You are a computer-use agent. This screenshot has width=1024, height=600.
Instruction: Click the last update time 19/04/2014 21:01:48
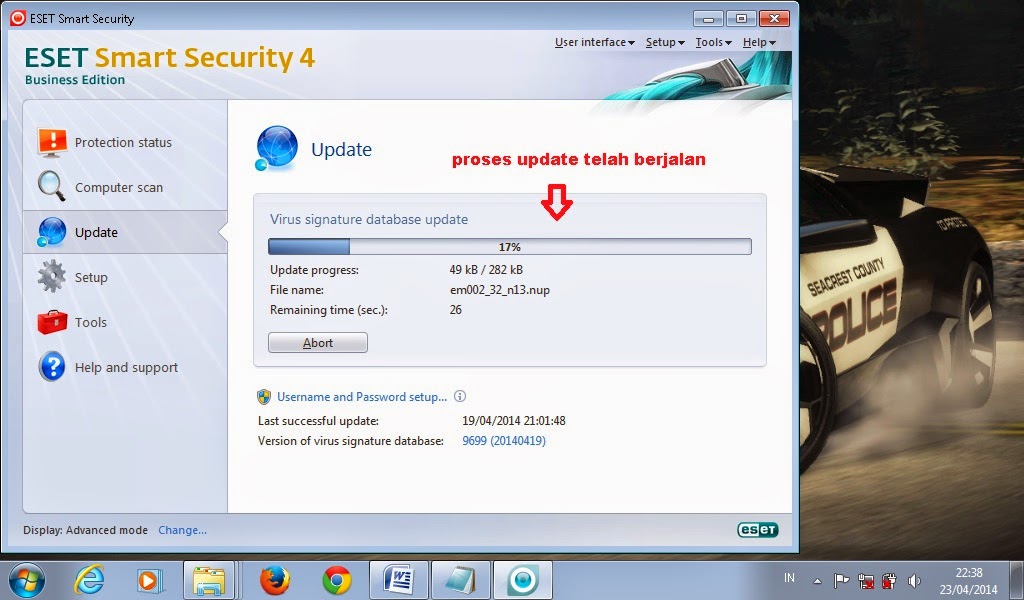click(514, 420)
